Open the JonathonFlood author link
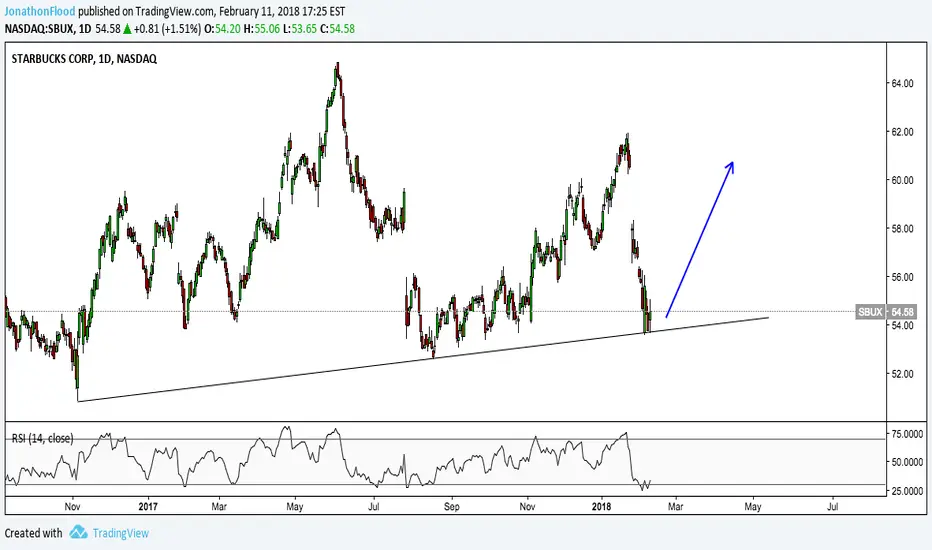The image size is (932, 550). (40, 11)
